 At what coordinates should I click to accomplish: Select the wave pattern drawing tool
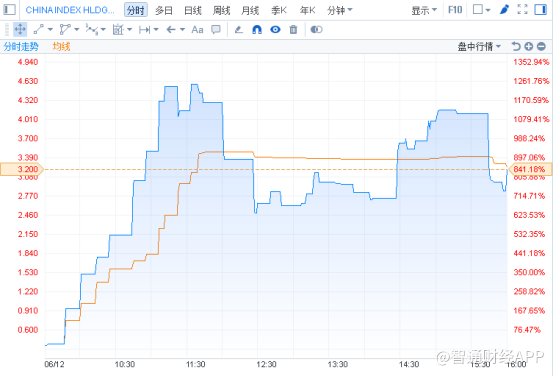coord(92,29)
